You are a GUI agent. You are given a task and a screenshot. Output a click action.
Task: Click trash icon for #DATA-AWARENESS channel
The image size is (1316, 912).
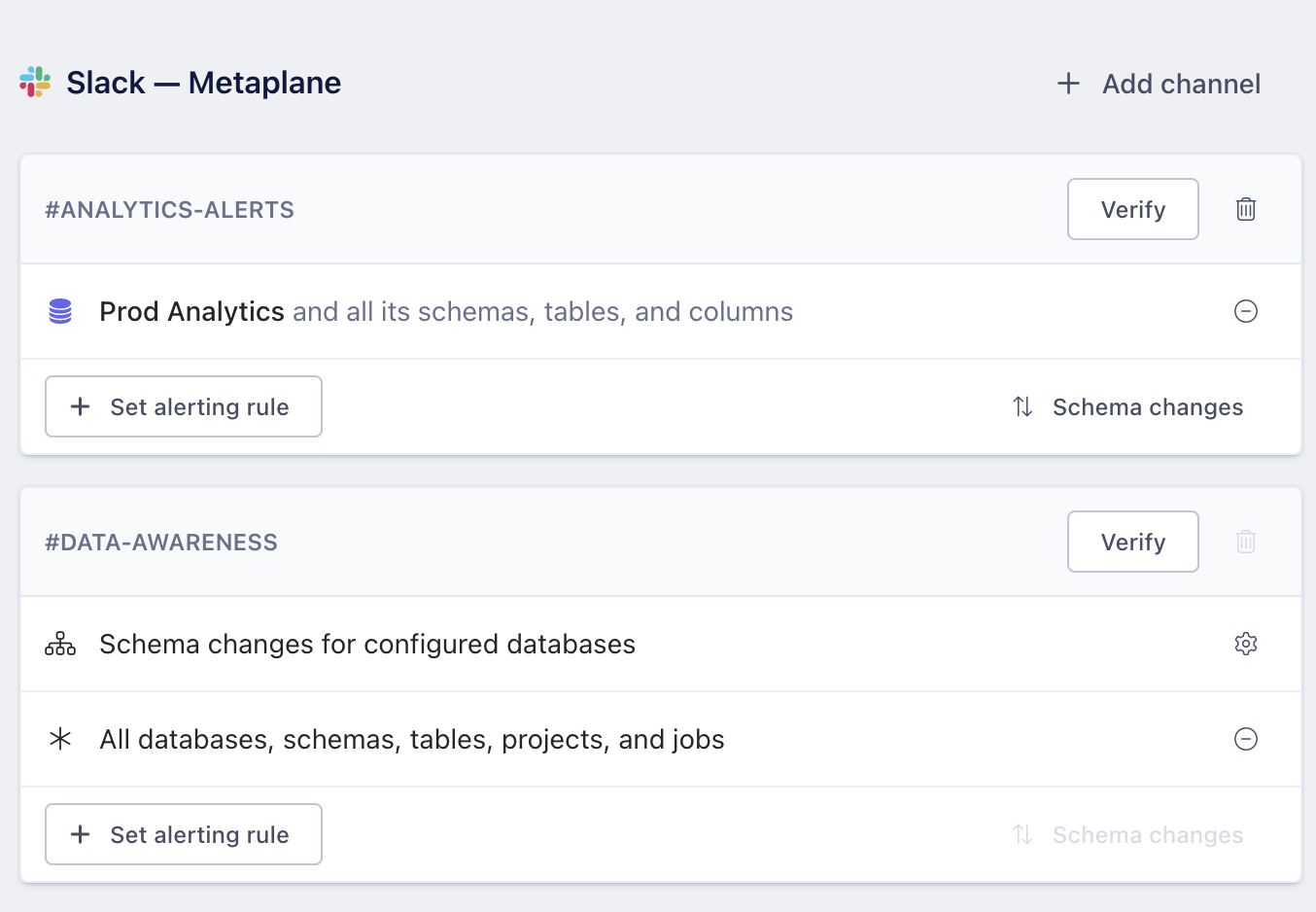coord(1245,542)
